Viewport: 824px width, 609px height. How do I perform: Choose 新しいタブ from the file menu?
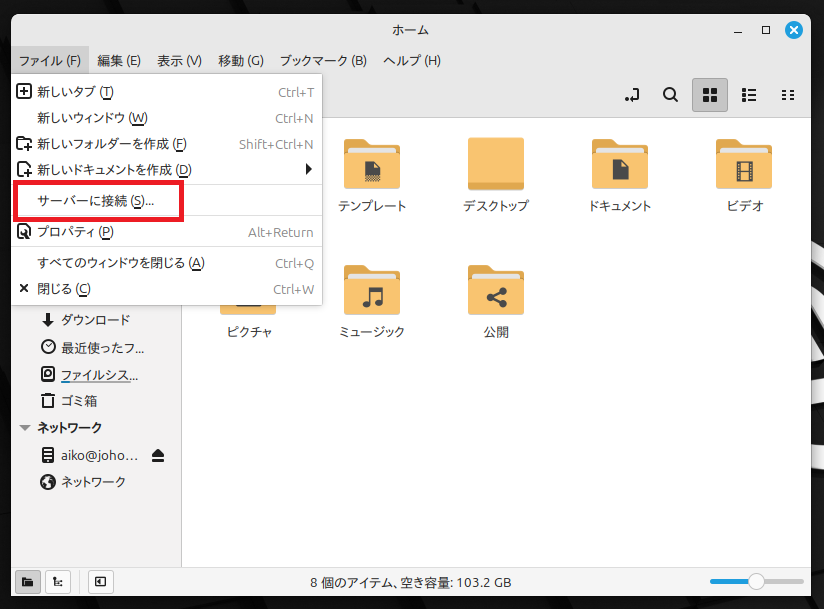click(x=75, y=92)
